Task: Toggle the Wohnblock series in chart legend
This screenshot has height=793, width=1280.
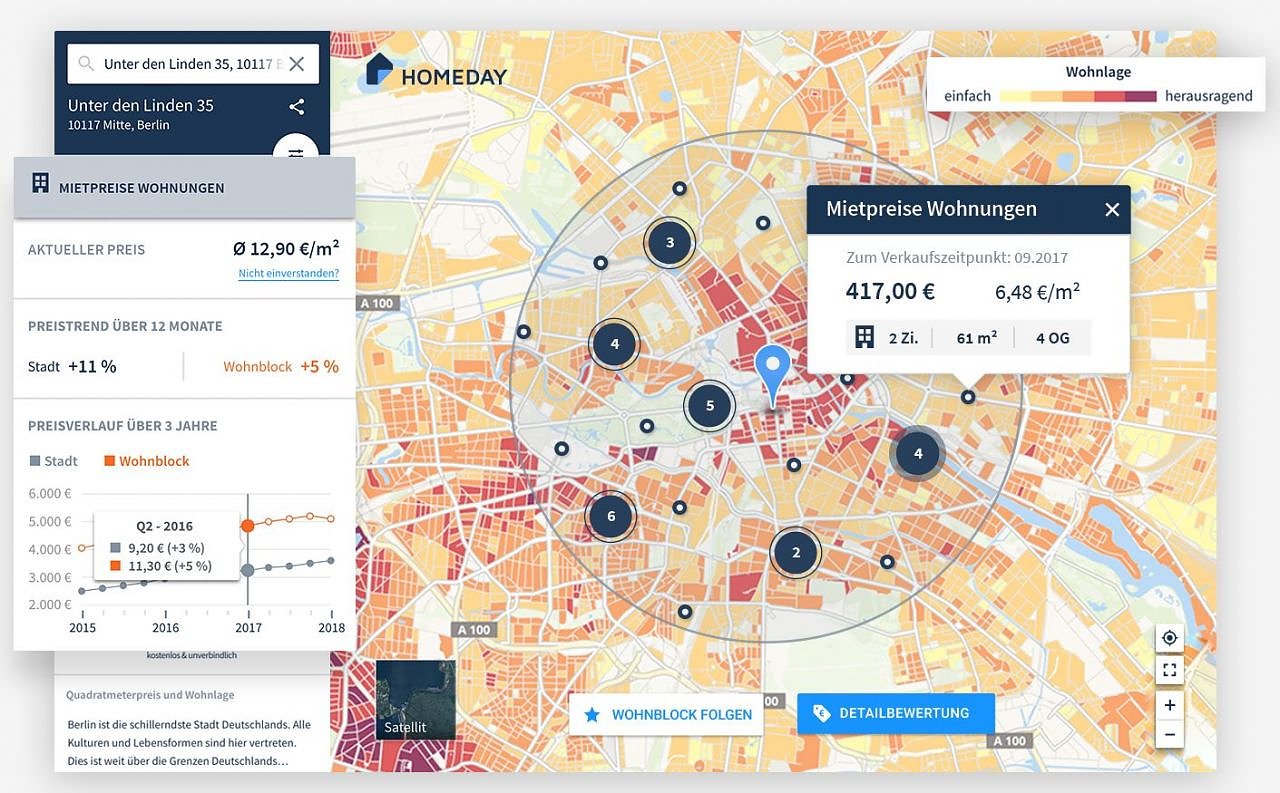Action: tap(146, 461)
